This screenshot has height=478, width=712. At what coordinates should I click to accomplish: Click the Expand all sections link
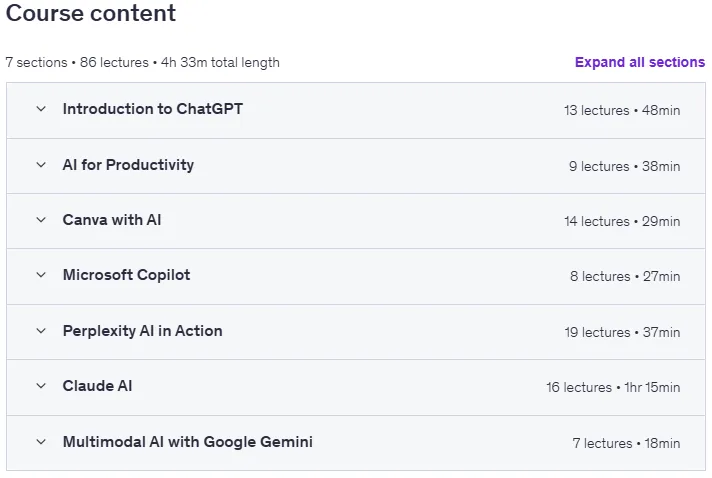point(640,62)
